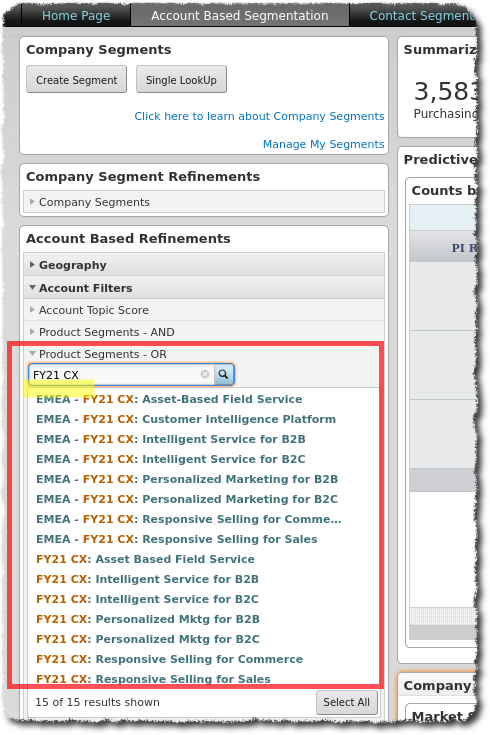Open the Manage My Segments link
The width and height of the screenshot is (490, 735).
[324, 144]
